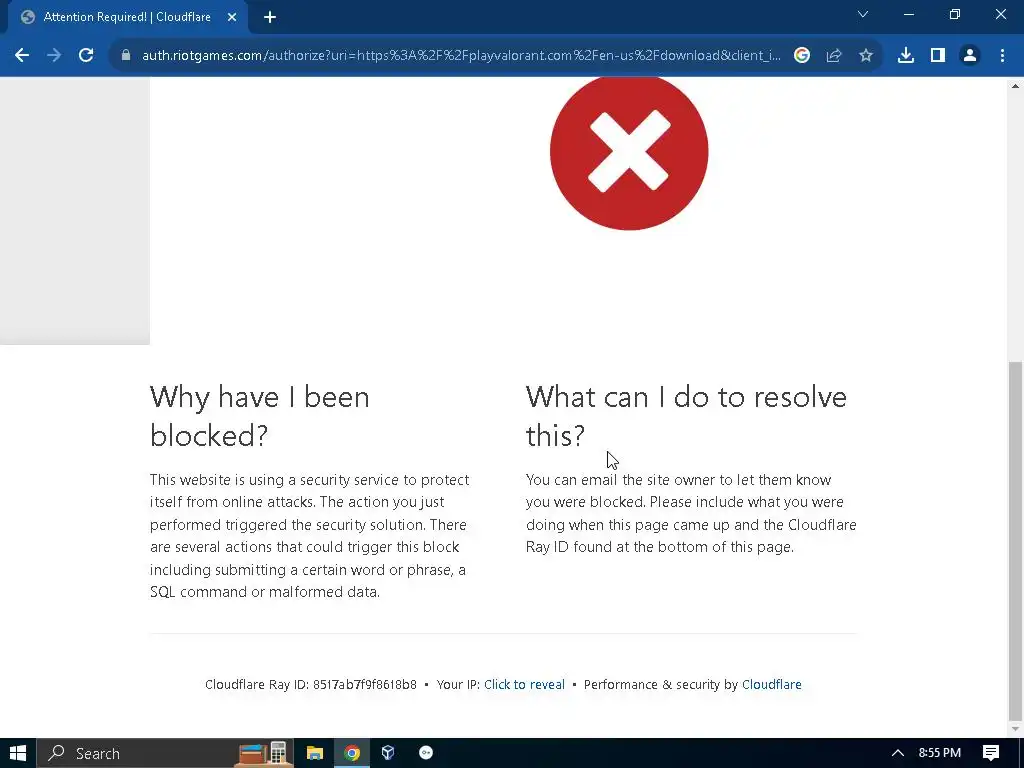Image resolution: width=1024 pixels, height=768 pixels.
Task: Click the scrollbar down arrow
Action: click(1016, 729)
